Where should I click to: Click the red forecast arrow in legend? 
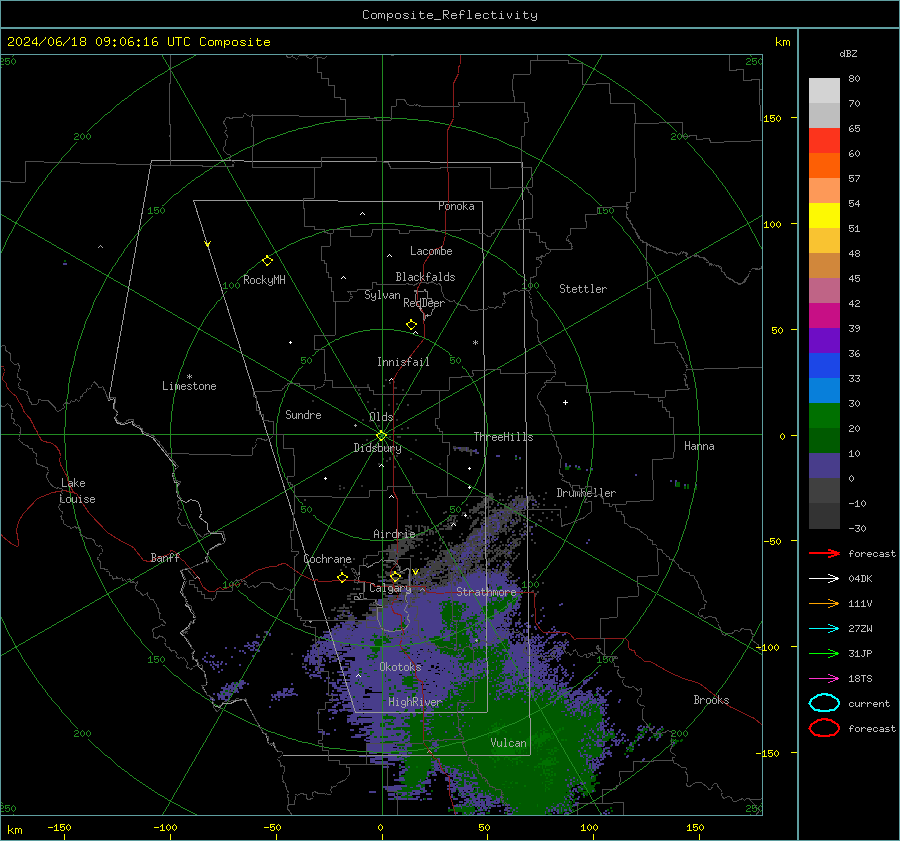824,553
